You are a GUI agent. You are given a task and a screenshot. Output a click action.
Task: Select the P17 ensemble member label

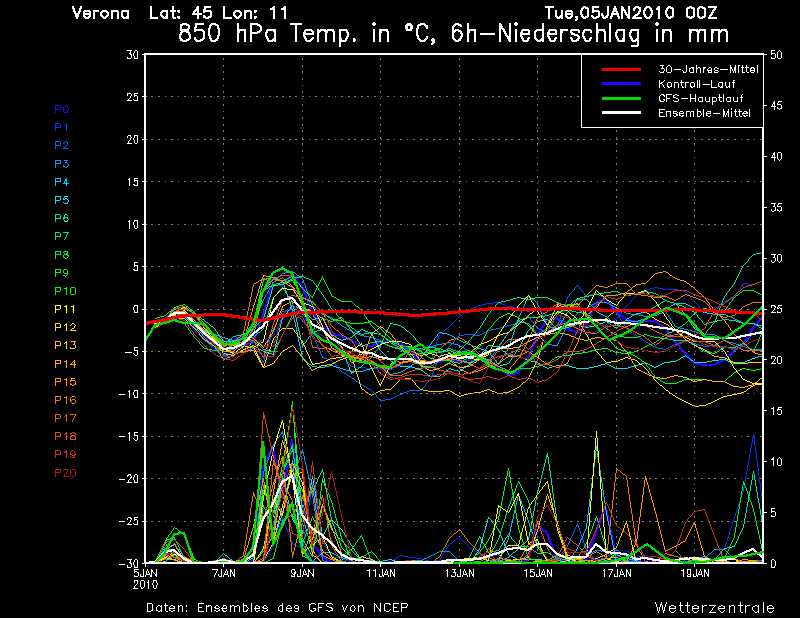pos(65,418)
